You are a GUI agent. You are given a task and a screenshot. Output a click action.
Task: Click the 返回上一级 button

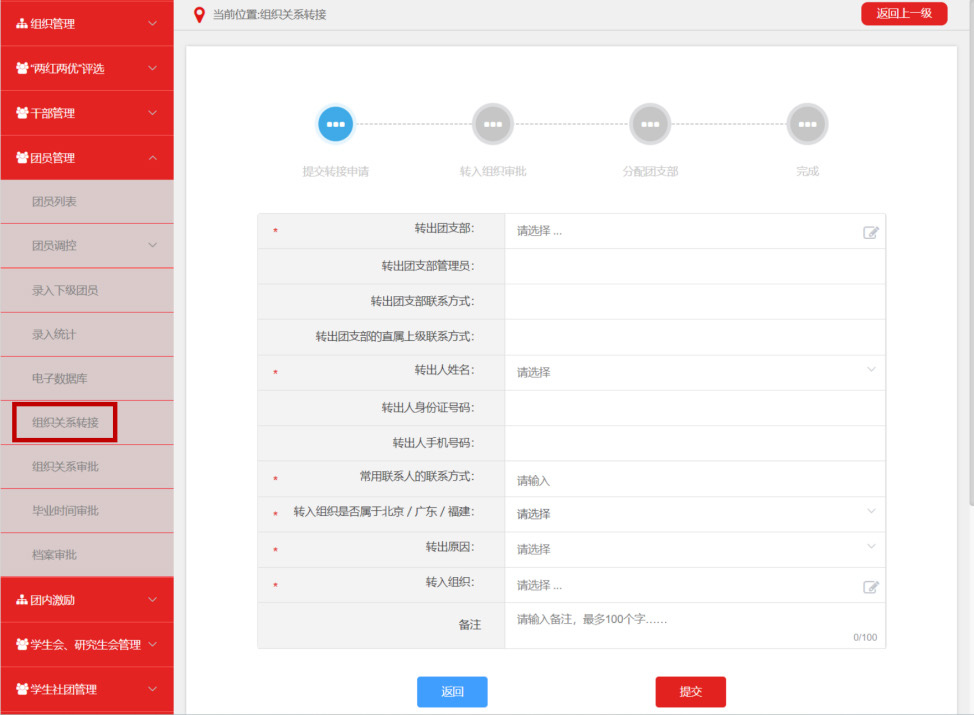point(904,14)
